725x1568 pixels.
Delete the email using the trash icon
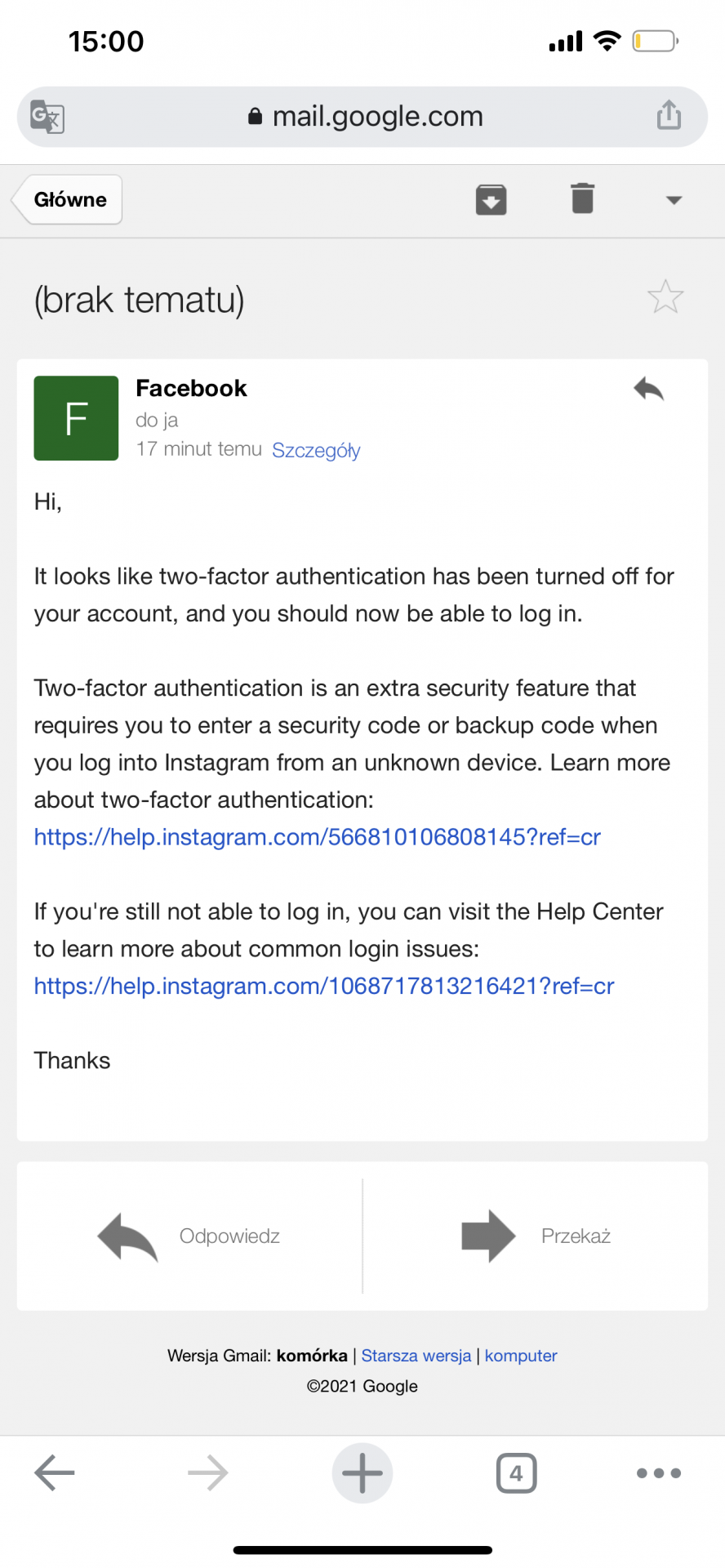(x=582, y=198)
